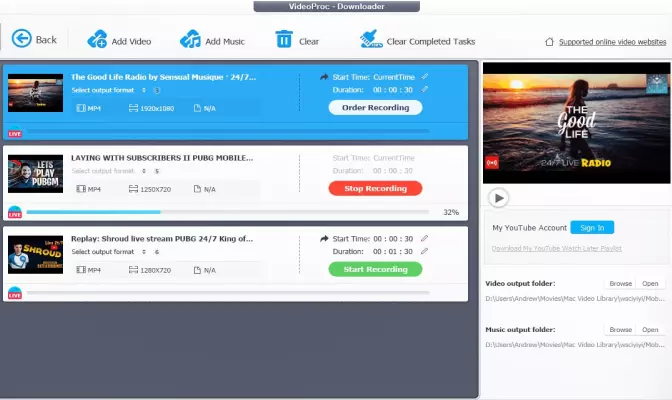Click Start Recording button
This screenshot has height=400, width=672.
(x=375, y=269)
